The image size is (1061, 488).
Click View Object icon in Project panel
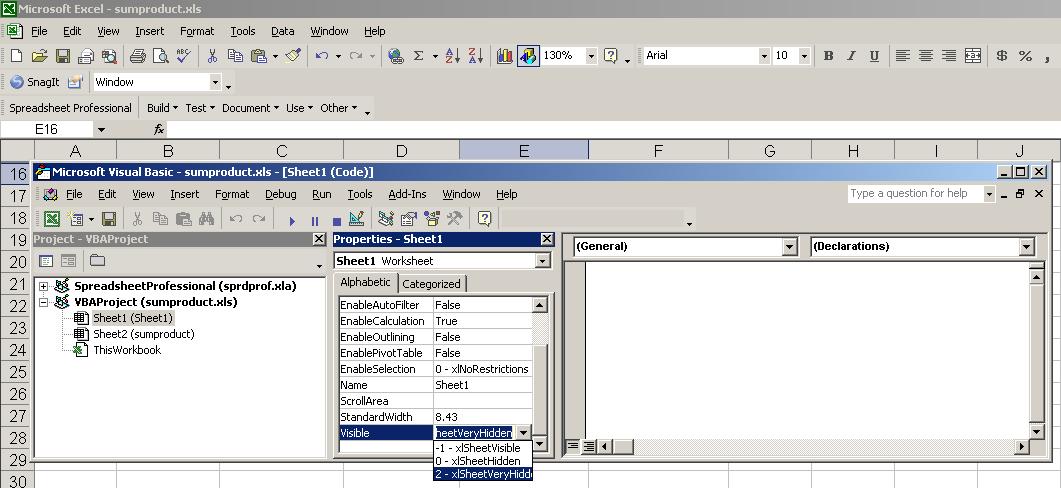68,261
